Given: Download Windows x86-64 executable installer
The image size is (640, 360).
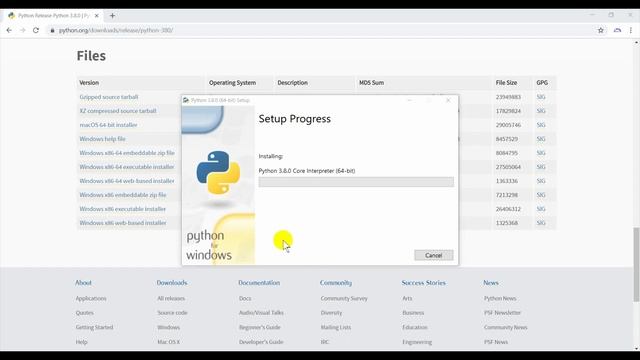Looking at the screenshot, I should click(127, 167).
